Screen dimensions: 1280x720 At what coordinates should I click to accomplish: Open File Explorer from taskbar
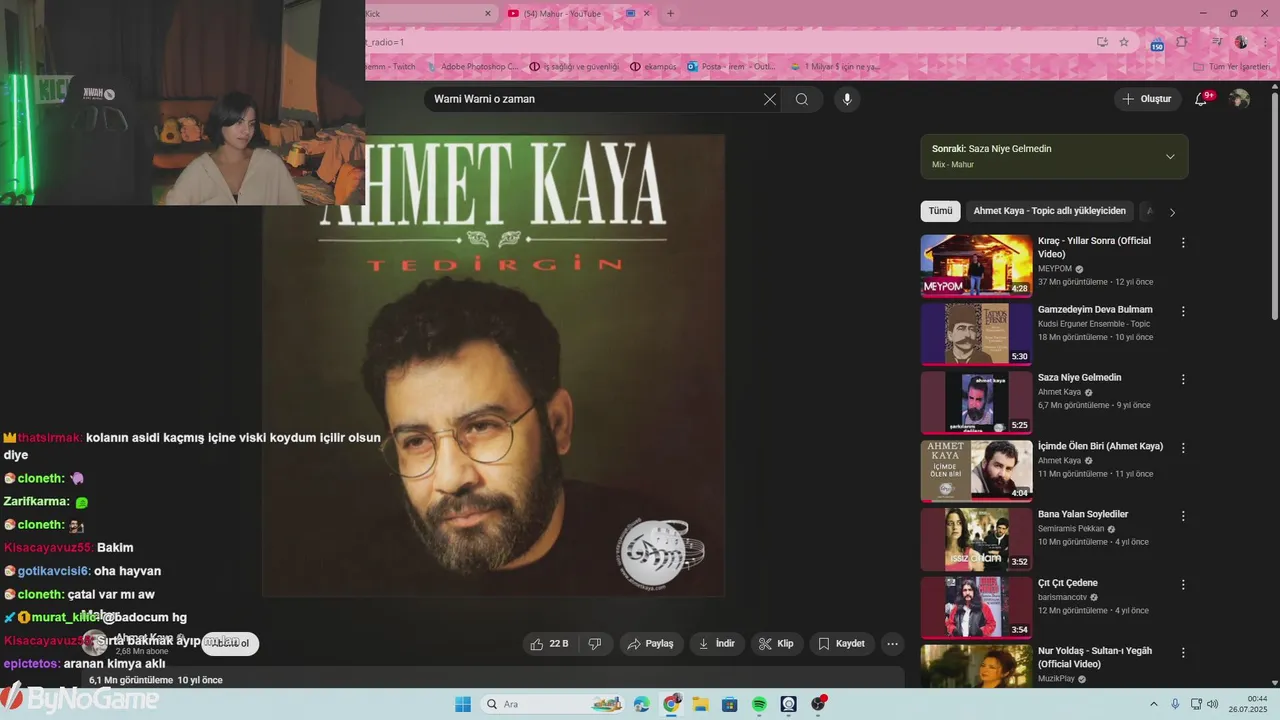[701, 704]
